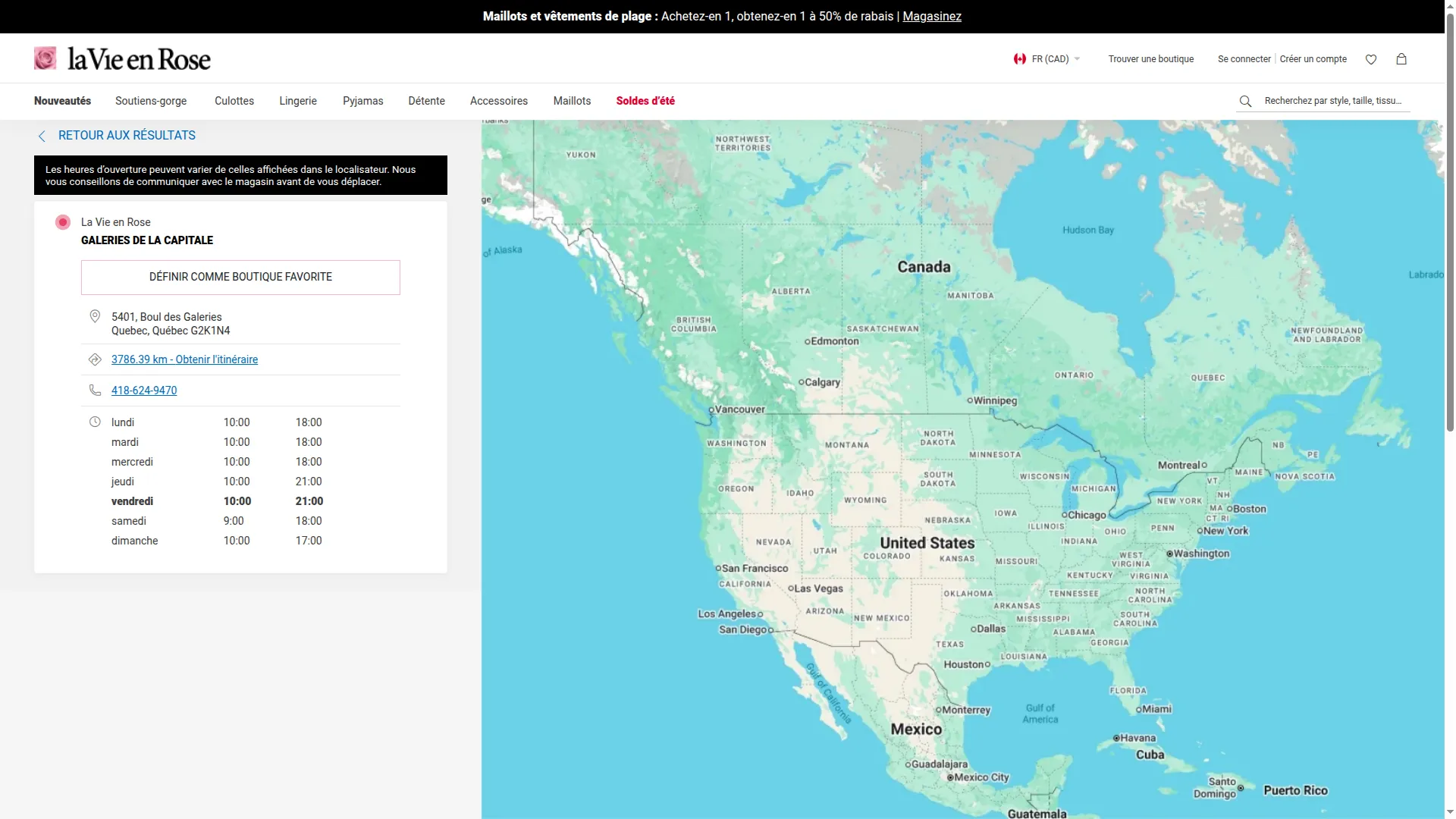This screenshot has width=1456, height=819.
Task: Open the Culottes menu
Action: tap(234, 101)
